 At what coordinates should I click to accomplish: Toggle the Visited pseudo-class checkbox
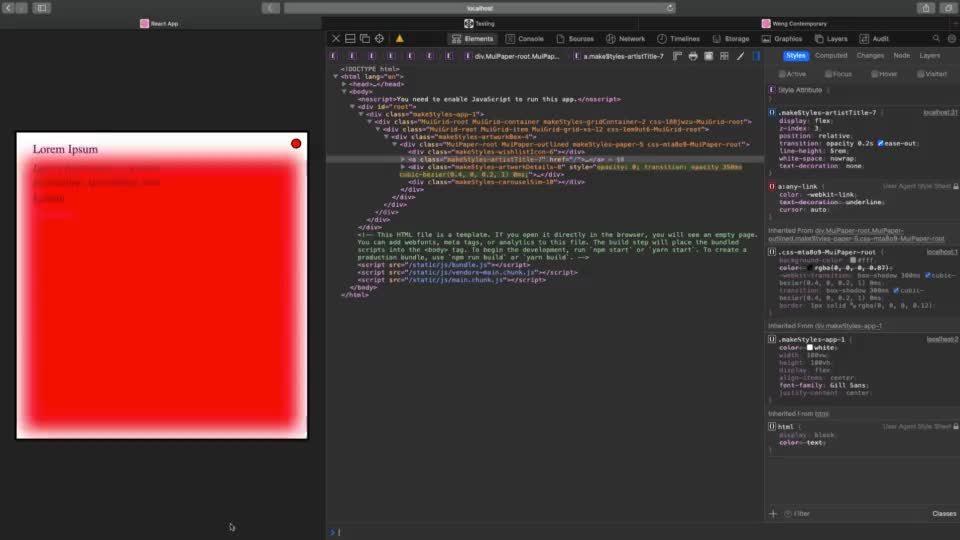click(x=920, y=74)
